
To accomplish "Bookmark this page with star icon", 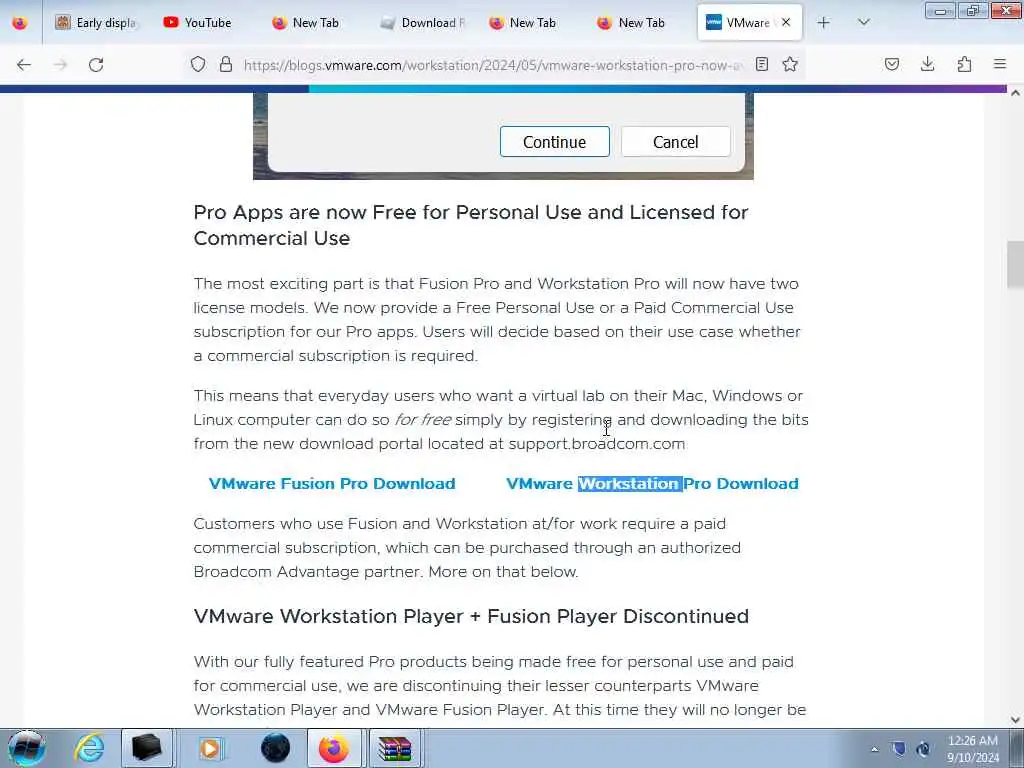I will click(x=790, y=64).
